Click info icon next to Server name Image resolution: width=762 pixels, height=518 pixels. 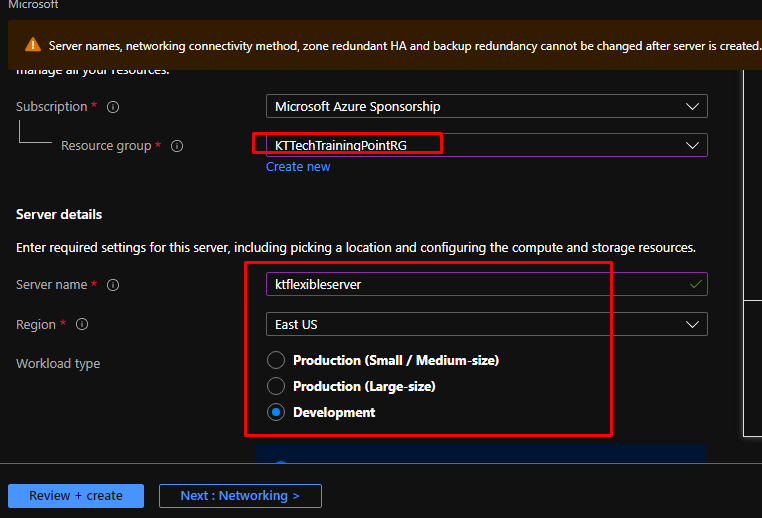[113, 285]
